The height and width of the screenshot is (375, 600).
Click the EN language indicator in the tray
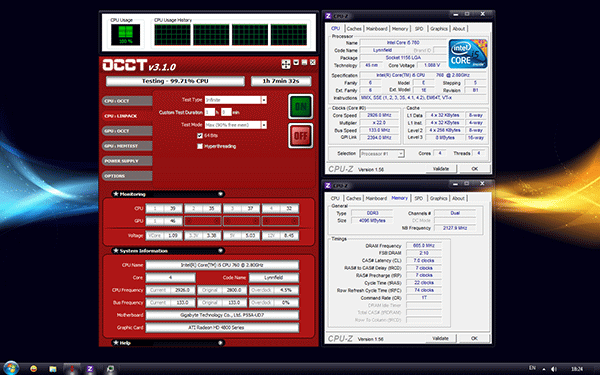(x=532, y=368)
